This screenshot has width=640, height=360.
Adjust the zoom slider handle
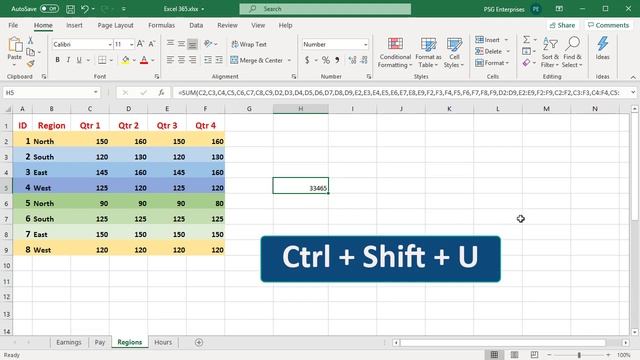click(x=579, y=355)
